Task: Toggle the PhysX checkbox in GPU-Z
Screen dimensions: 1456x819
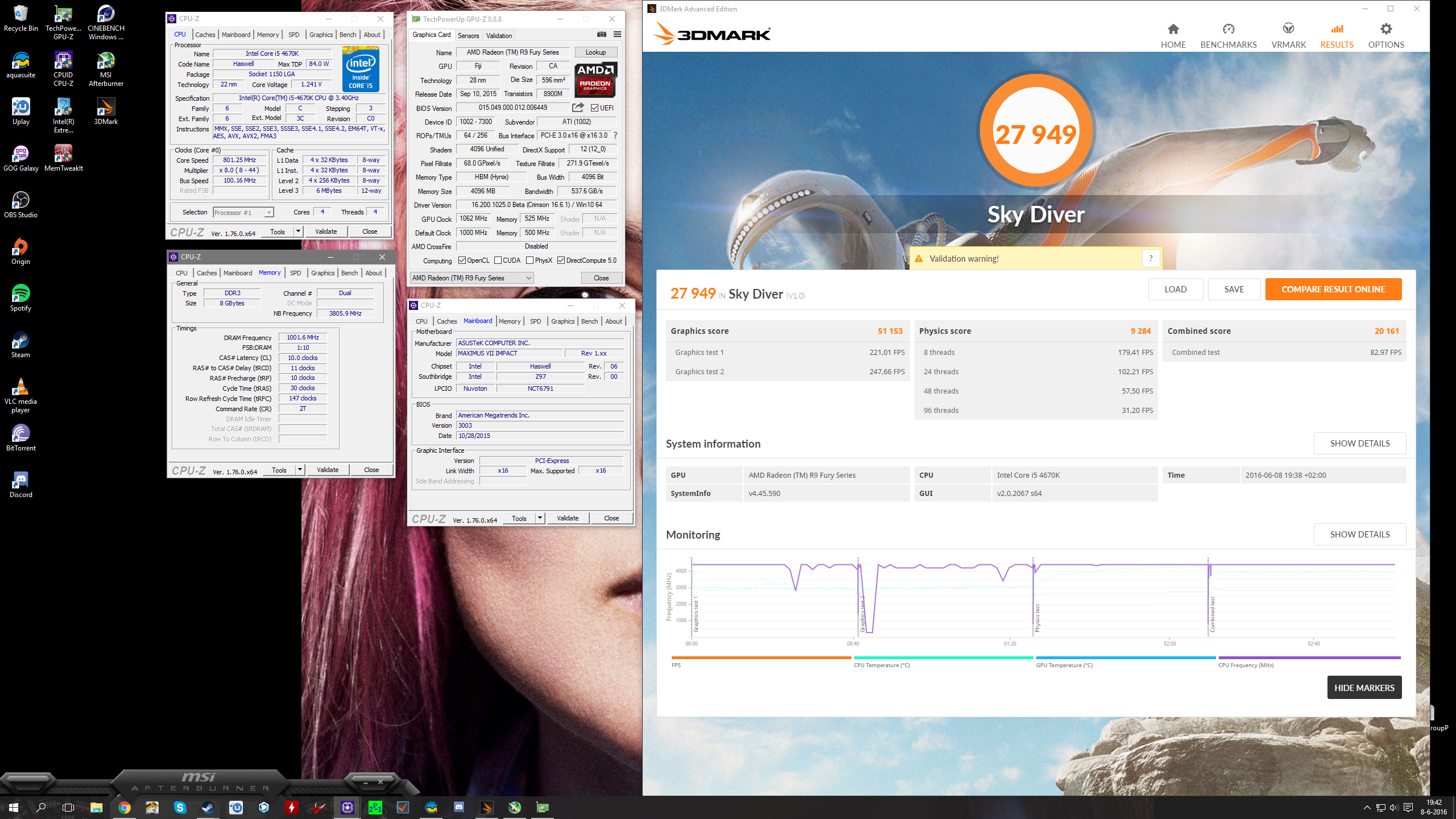Action: (530, 260)
